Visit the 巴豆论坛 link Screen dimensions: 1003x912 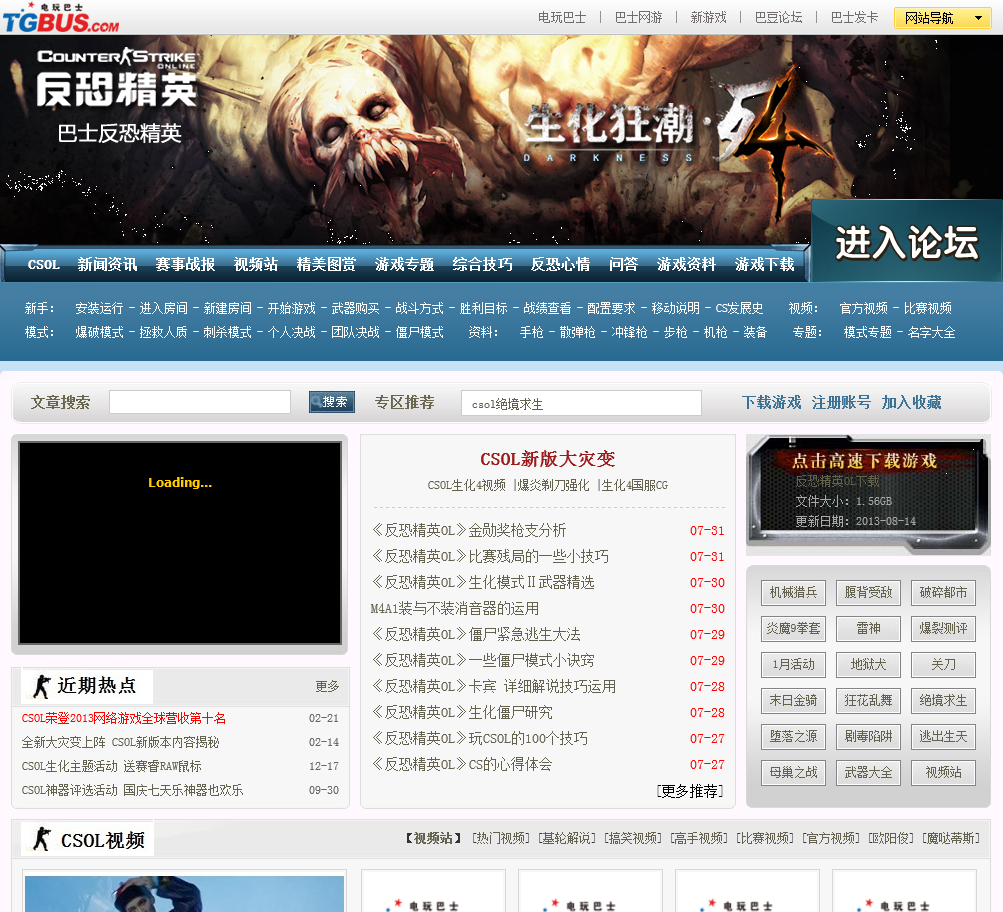click(778, 18)
